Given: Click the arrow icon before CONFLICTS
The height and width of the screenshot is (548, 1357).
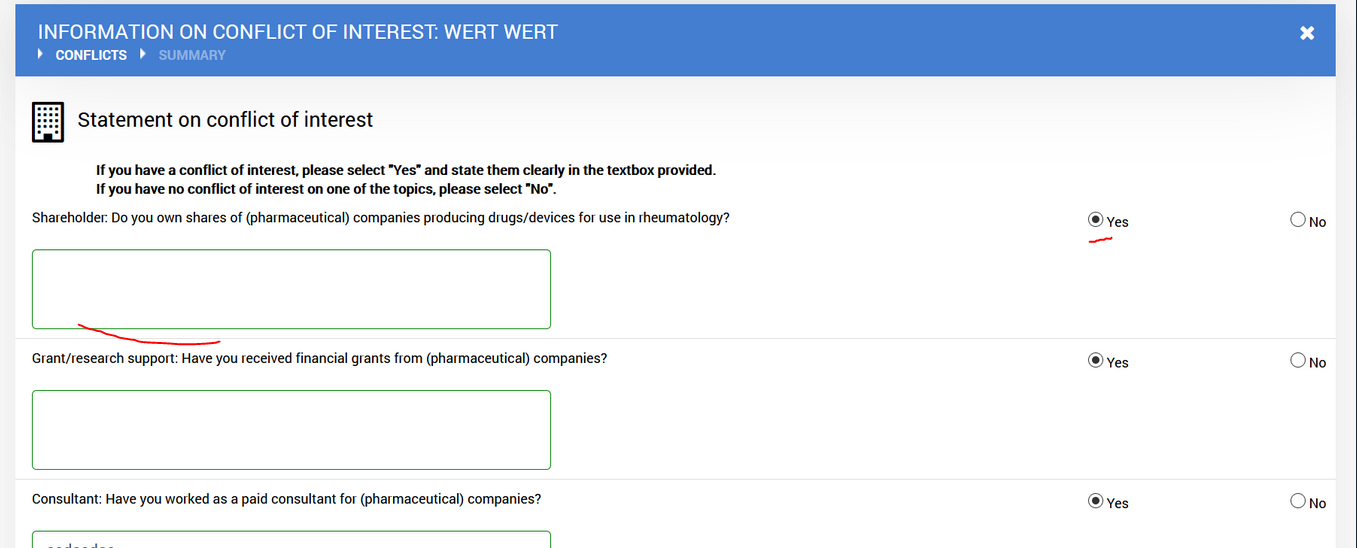Looking at the screenshot, I should (x=40, y=54).
